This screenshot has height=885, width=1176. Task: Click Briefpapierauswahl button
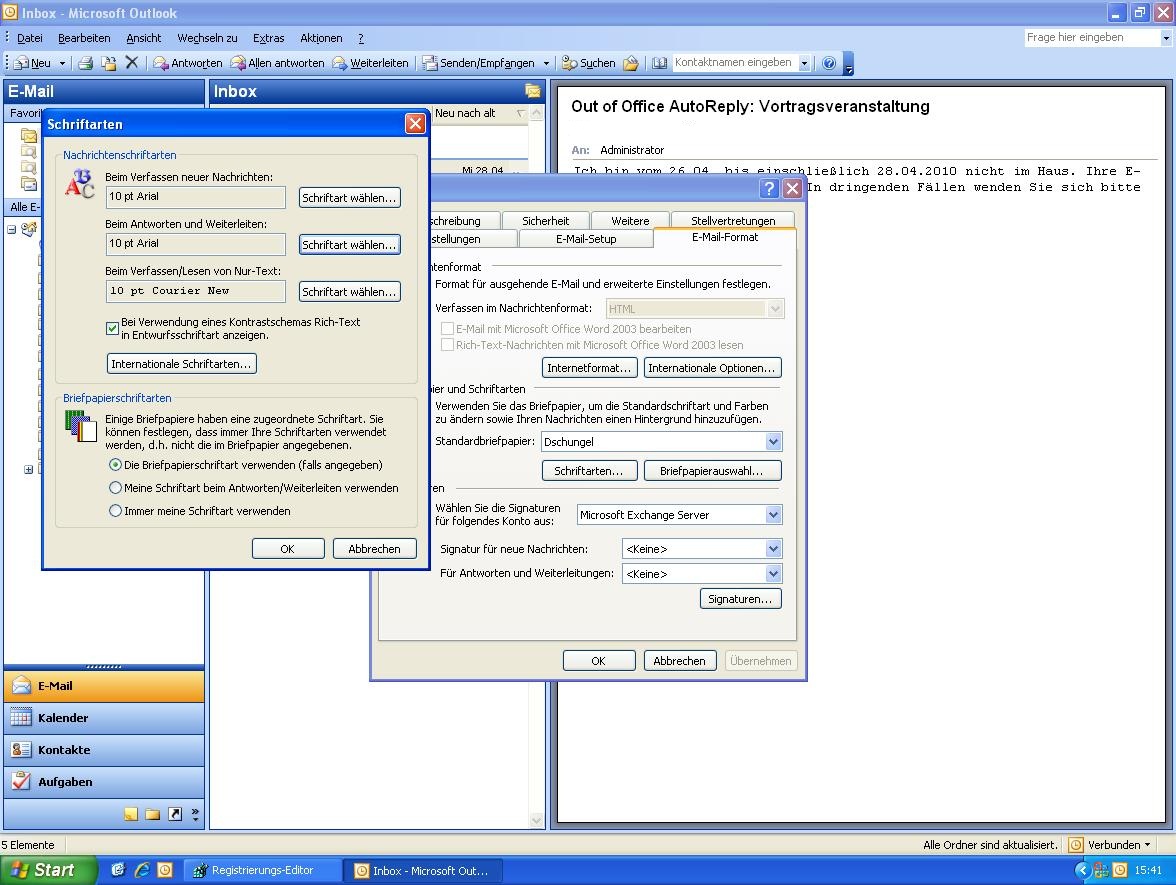[712, 471]
